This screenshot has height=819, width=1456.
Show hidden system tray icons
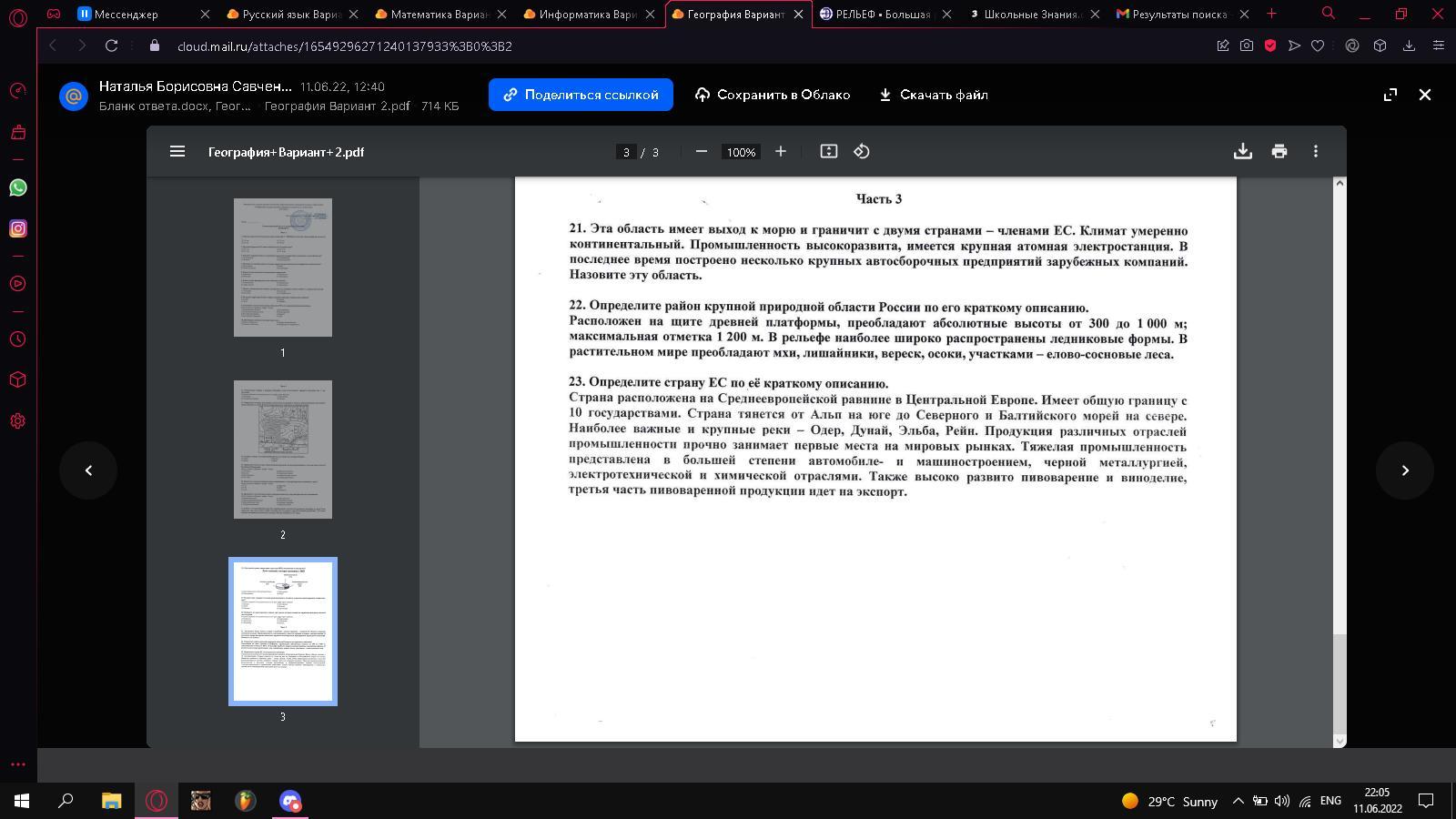coord(1238,801)
